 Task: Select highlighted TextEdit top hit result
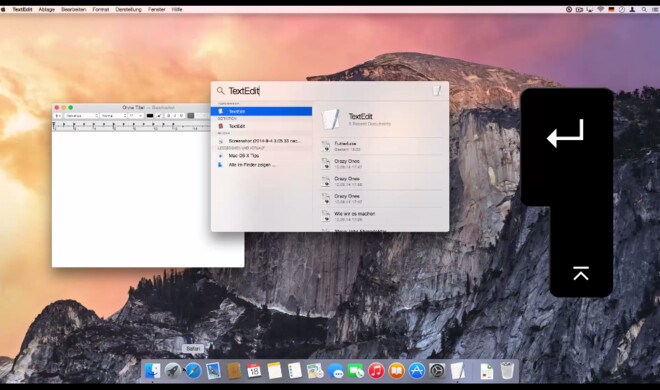point(261,111)
